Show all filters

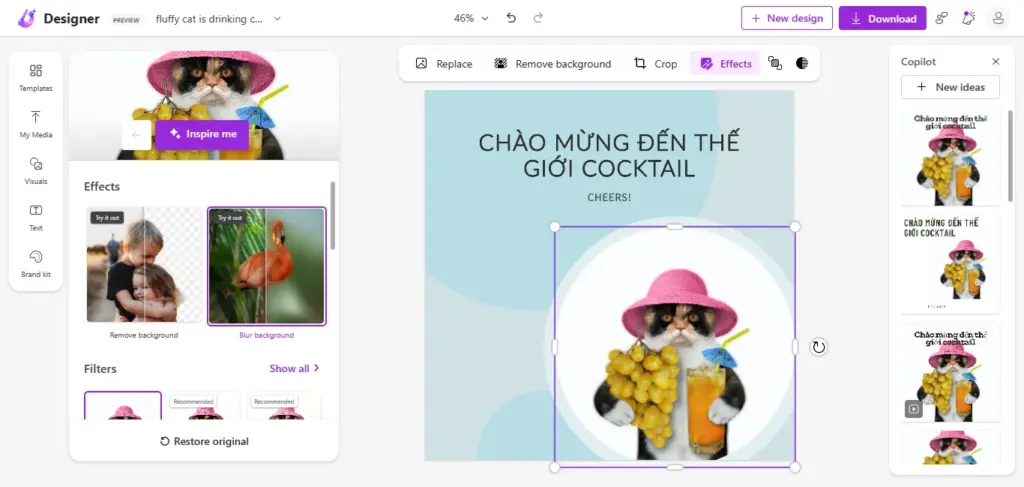(x=294, y=368)
